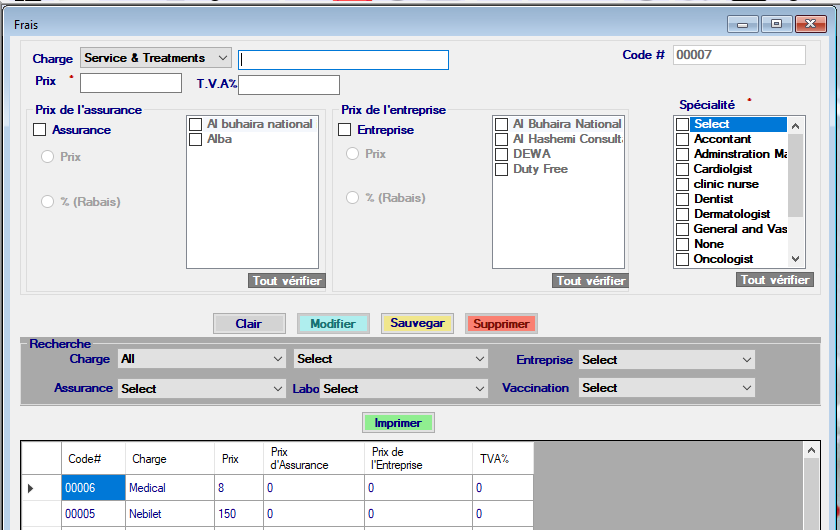The height and width of the screenshot is (530, 840).
Task: Click the Clair button
Action: pyautogui.click(x=248, y=324)
